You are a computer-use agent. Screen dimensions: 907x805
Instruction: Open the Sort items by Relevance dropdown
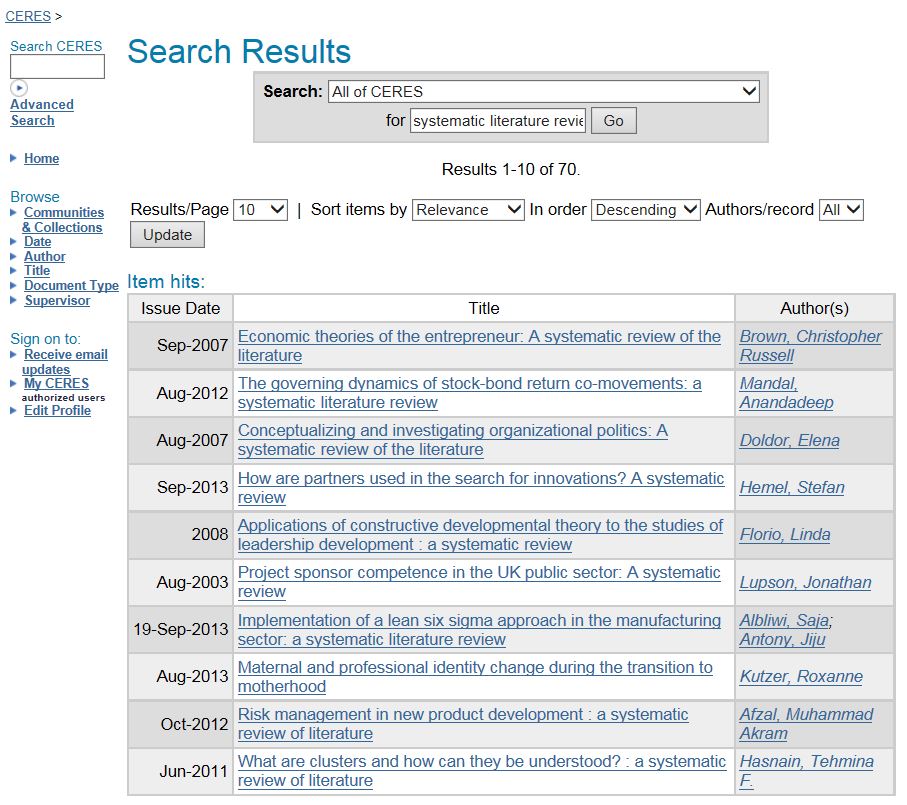point(468,210)
